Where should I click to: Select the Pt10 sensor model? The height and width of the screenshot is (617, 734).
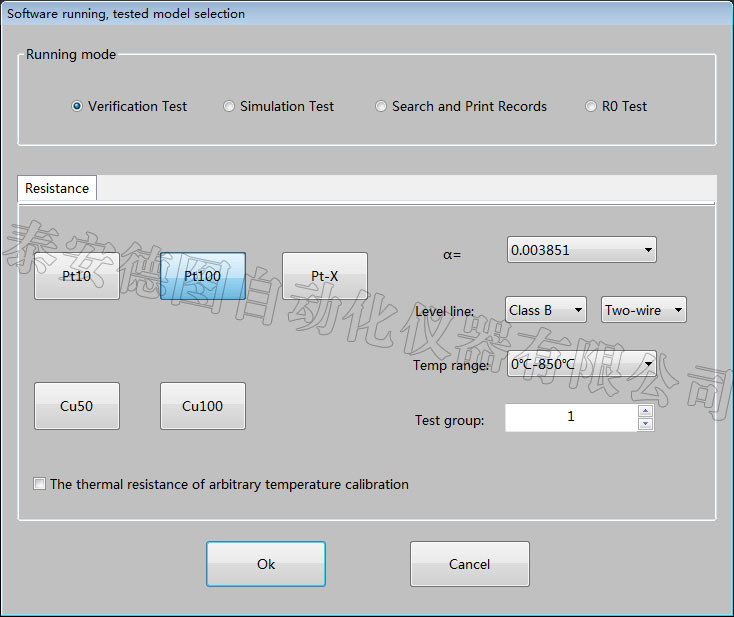pos(77,276)
